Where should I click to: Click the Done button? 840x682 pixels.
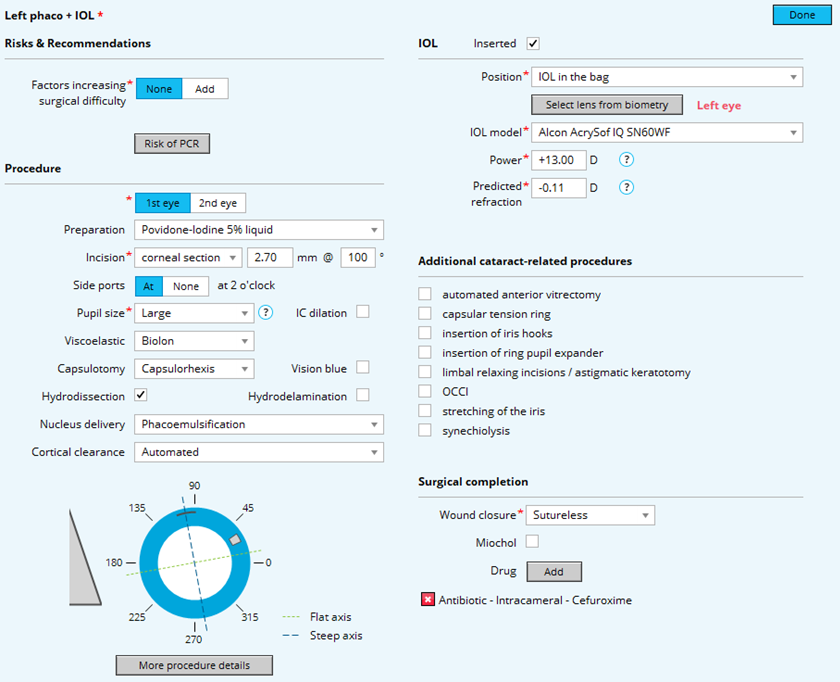(801, 14)
